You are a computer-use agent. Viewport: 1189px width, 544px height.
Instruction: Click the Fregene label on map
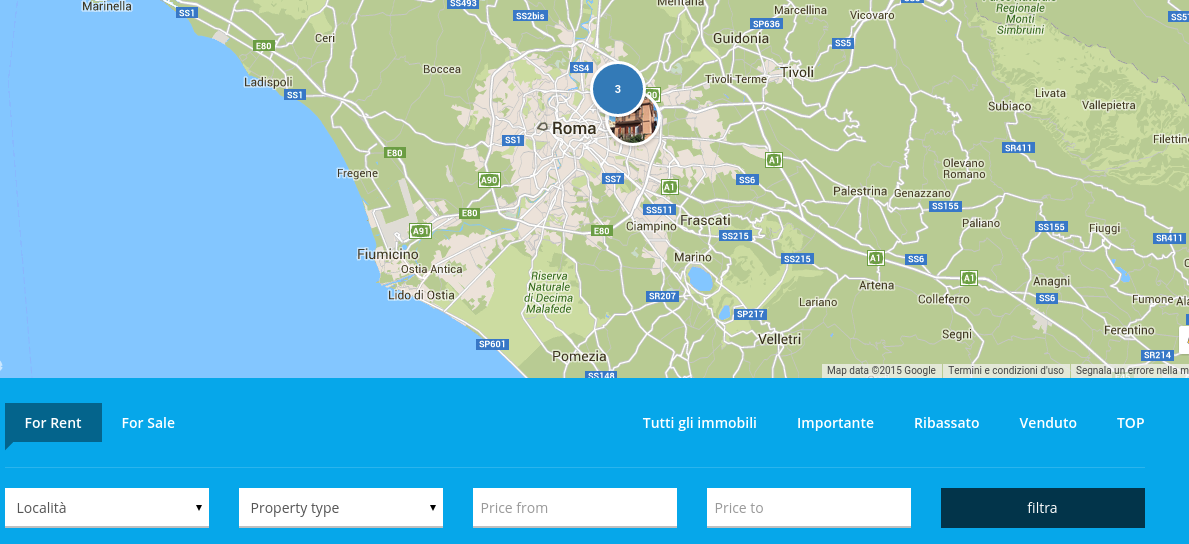357,173
